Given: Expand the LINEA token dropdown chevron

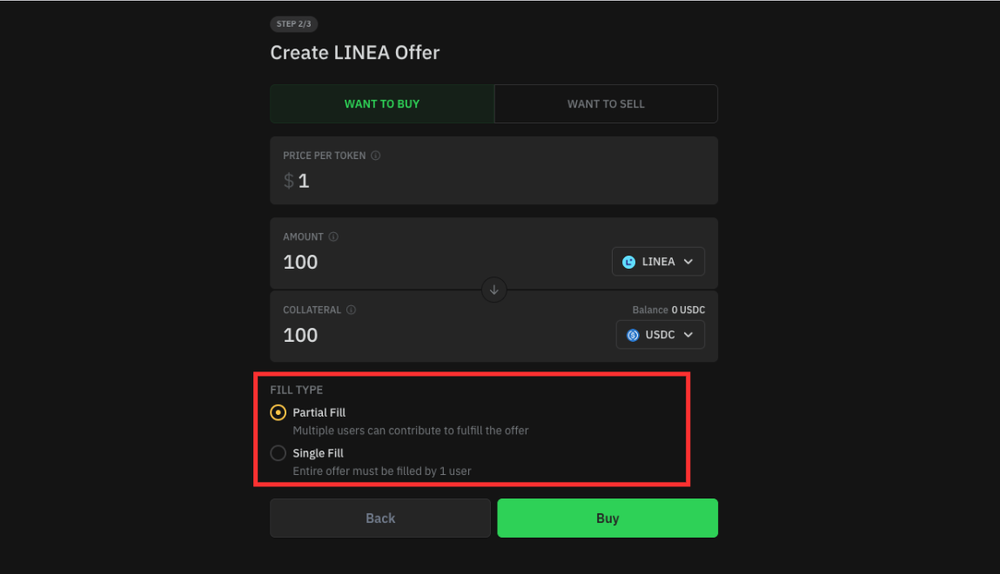Looking at the screenshot, I should [688, 261].
